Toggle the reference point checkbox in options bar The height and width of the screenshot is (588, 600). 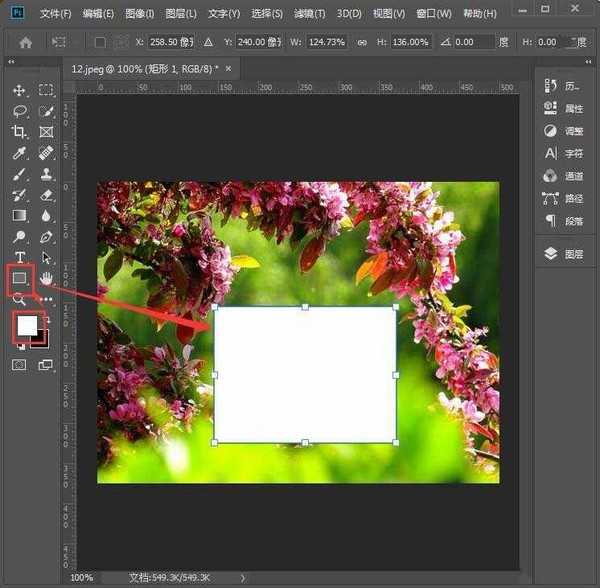pyautogui.click(x=100, y=43)
